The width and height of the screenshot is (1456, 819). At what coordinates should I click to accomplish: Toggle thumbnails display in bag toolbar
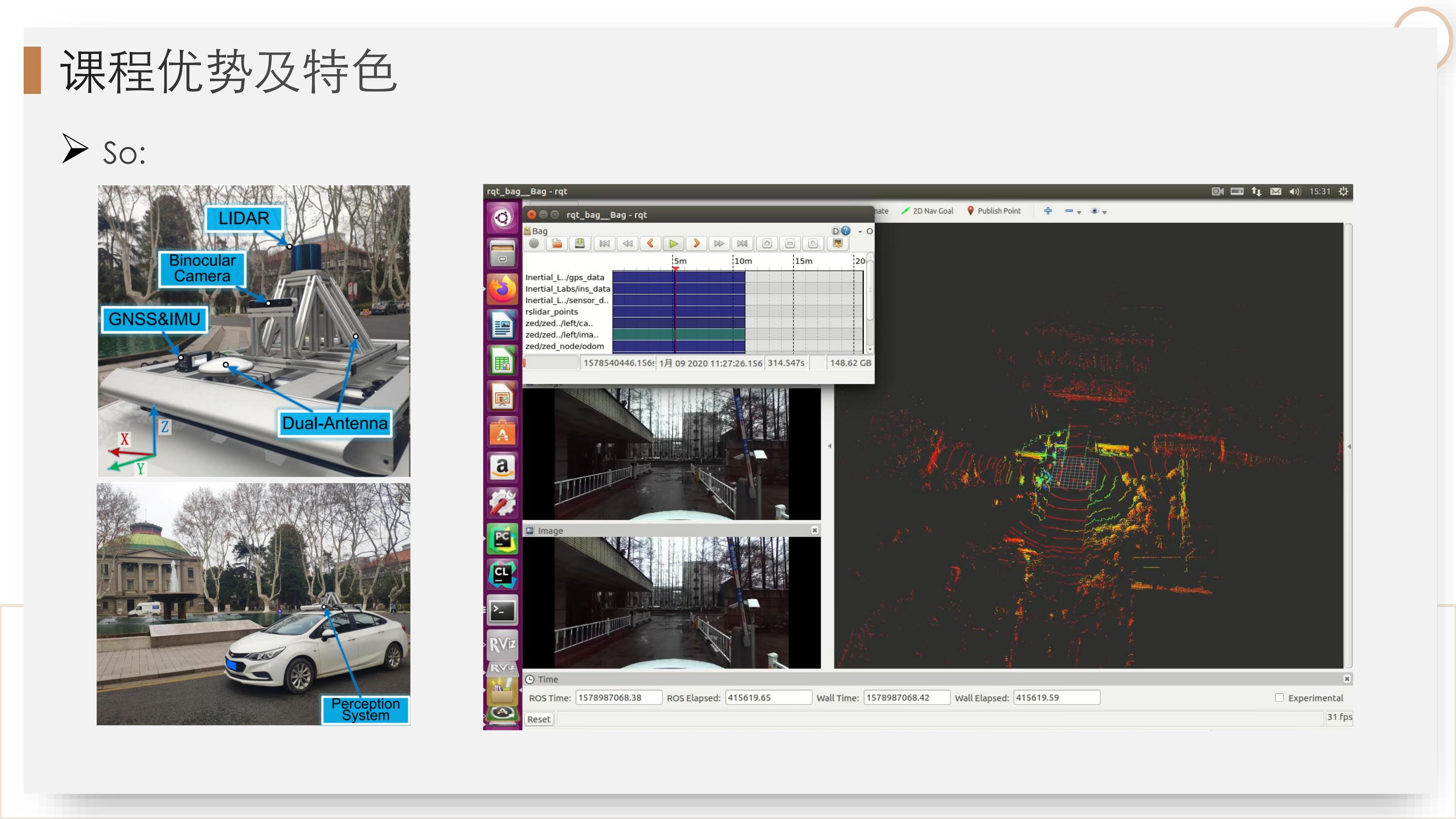coord(838,244)
